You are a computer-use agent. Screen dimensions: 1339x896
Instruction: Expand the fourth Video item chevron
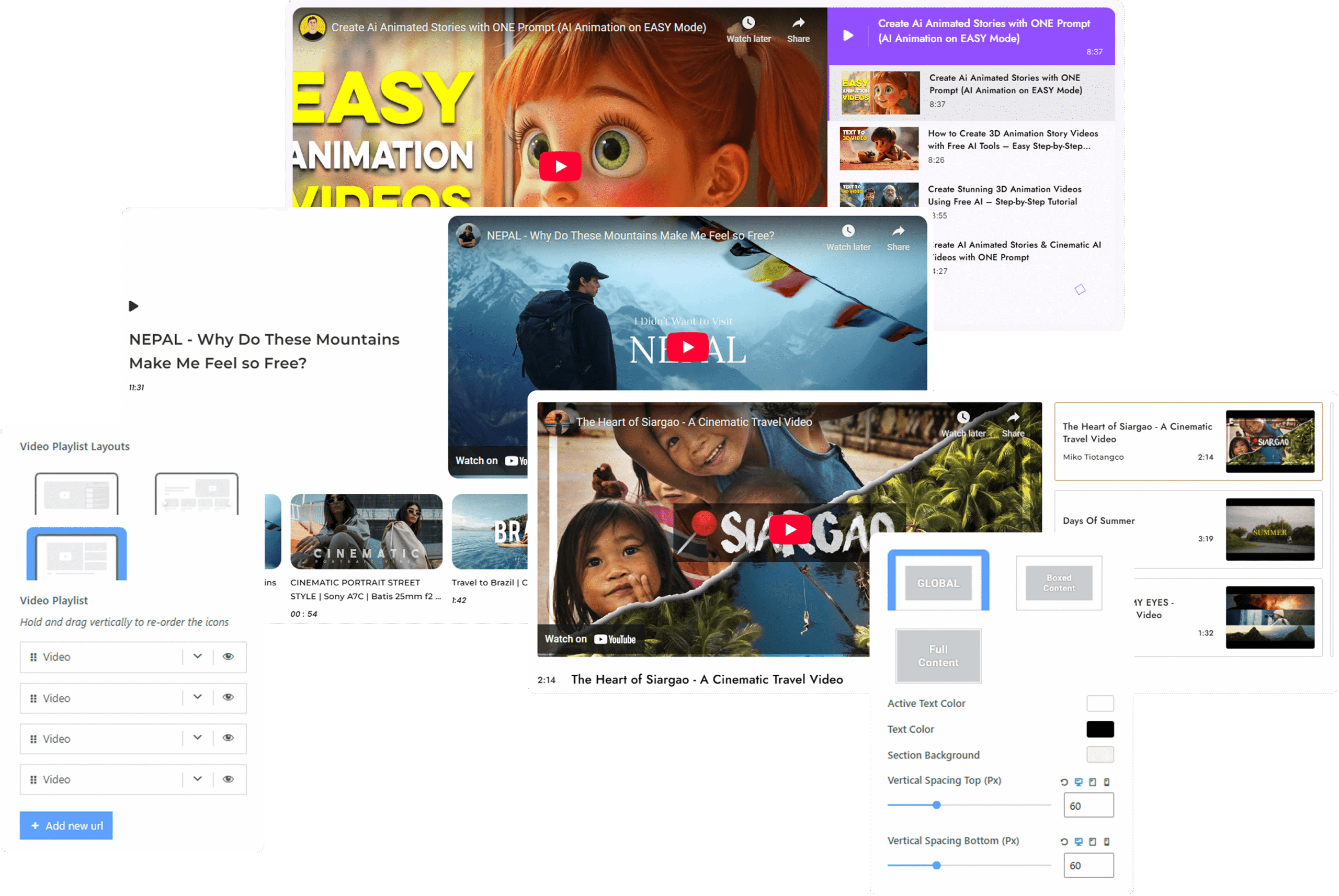197,779
